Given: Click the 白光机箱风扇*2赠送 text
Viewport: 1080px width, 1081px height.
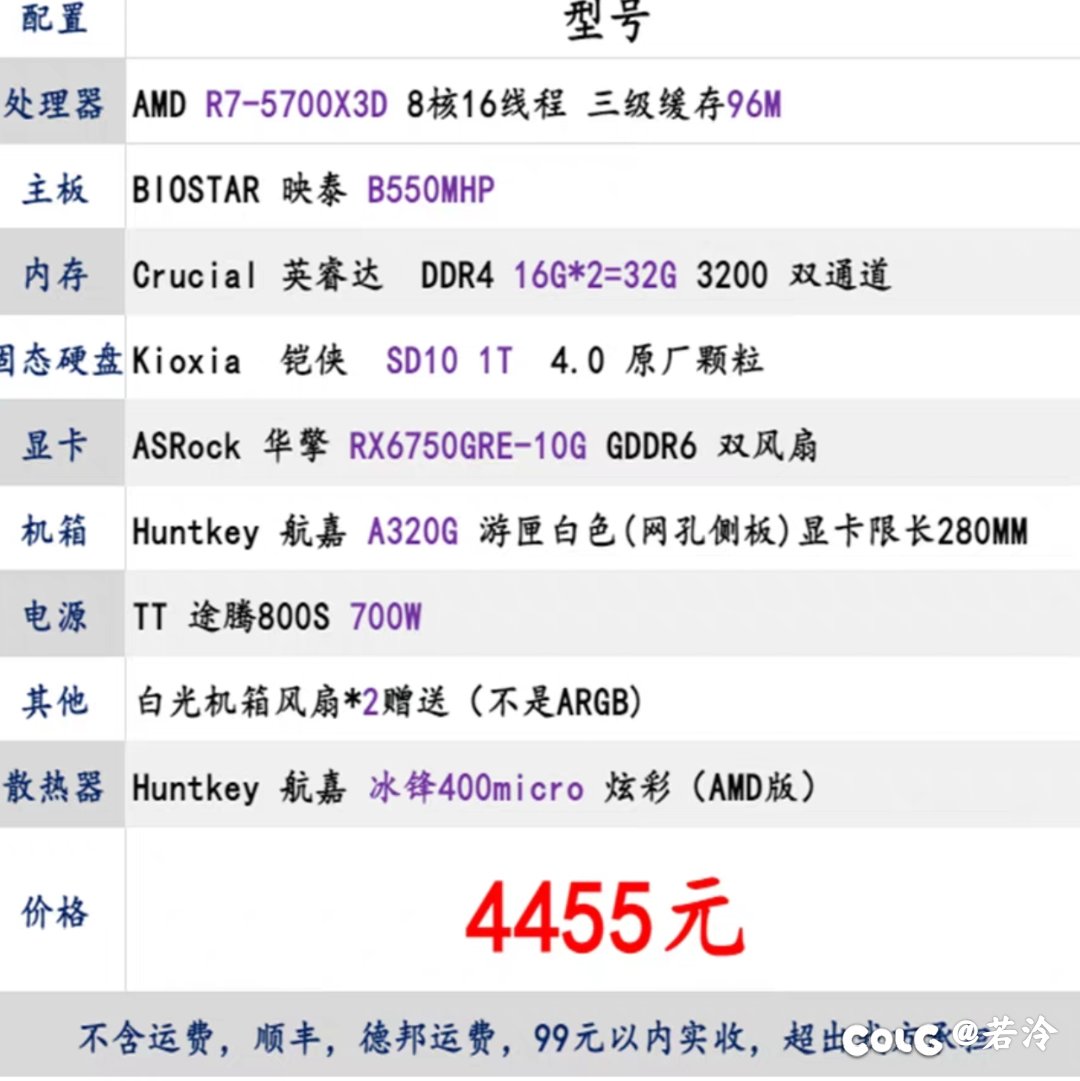Looking at the screenshot, I should 293,702.
